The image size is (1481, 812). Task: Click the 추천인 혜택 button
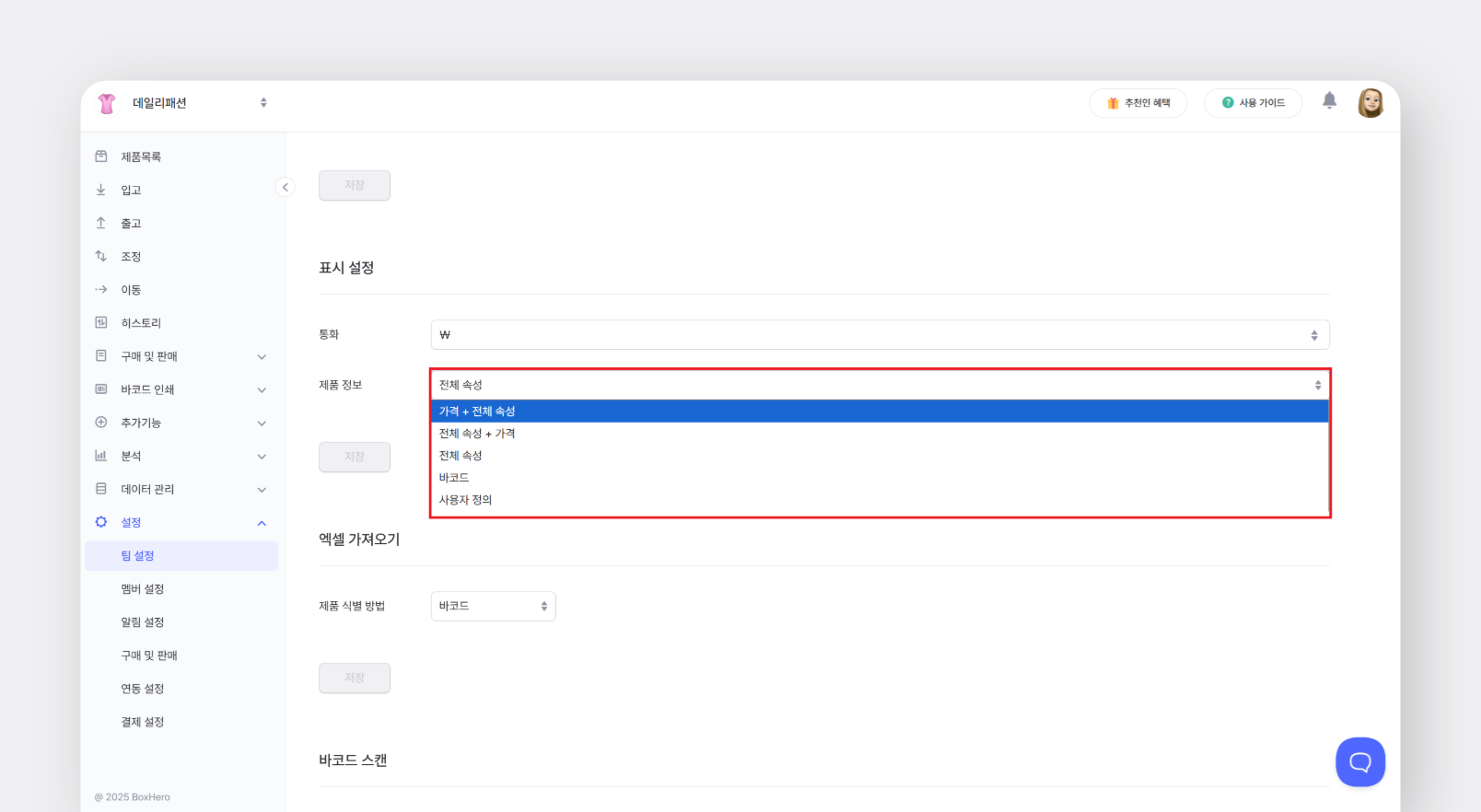point(1137,103)
